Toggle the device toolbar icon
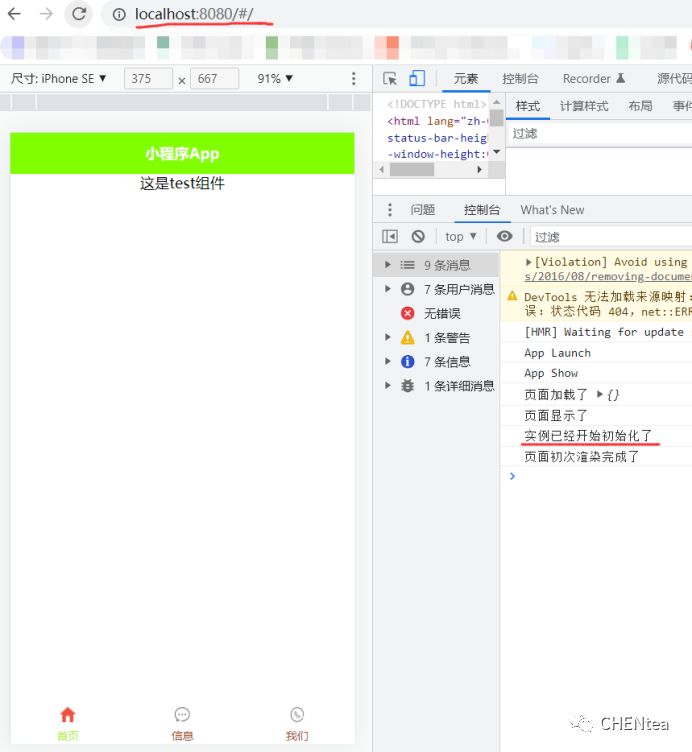This screenshot has width=692, height=752. pos(417,79)
